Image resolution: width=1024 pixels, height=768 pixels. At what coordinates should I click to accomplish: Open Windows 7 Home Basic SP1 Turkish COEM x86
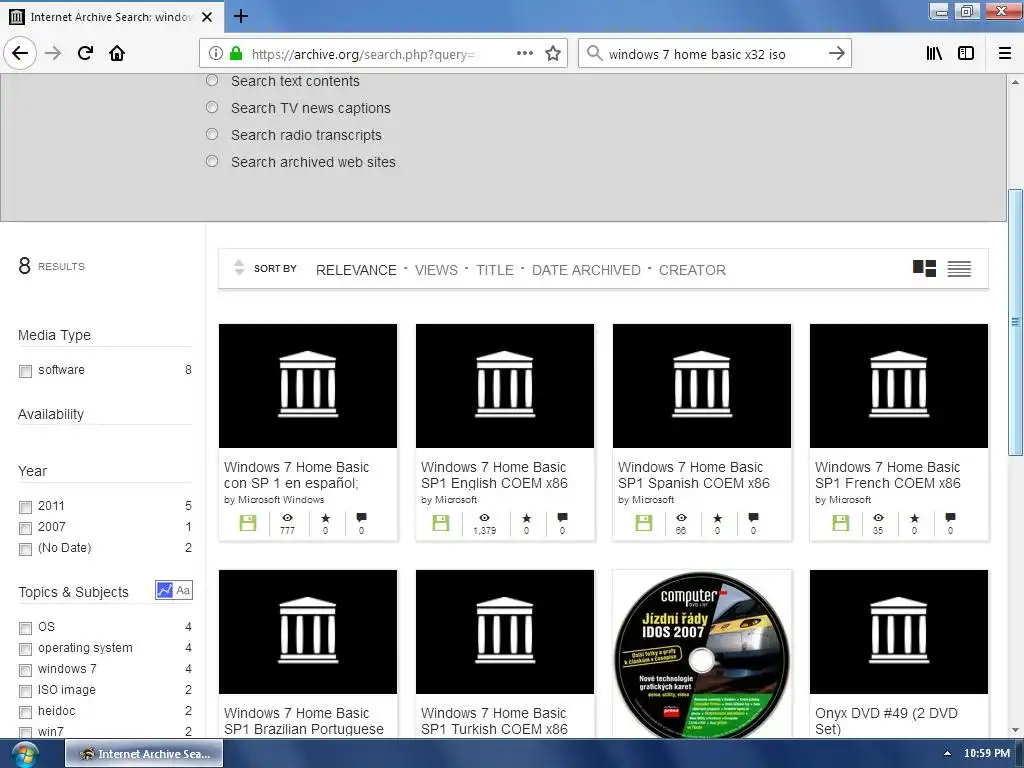click(494, 721)
